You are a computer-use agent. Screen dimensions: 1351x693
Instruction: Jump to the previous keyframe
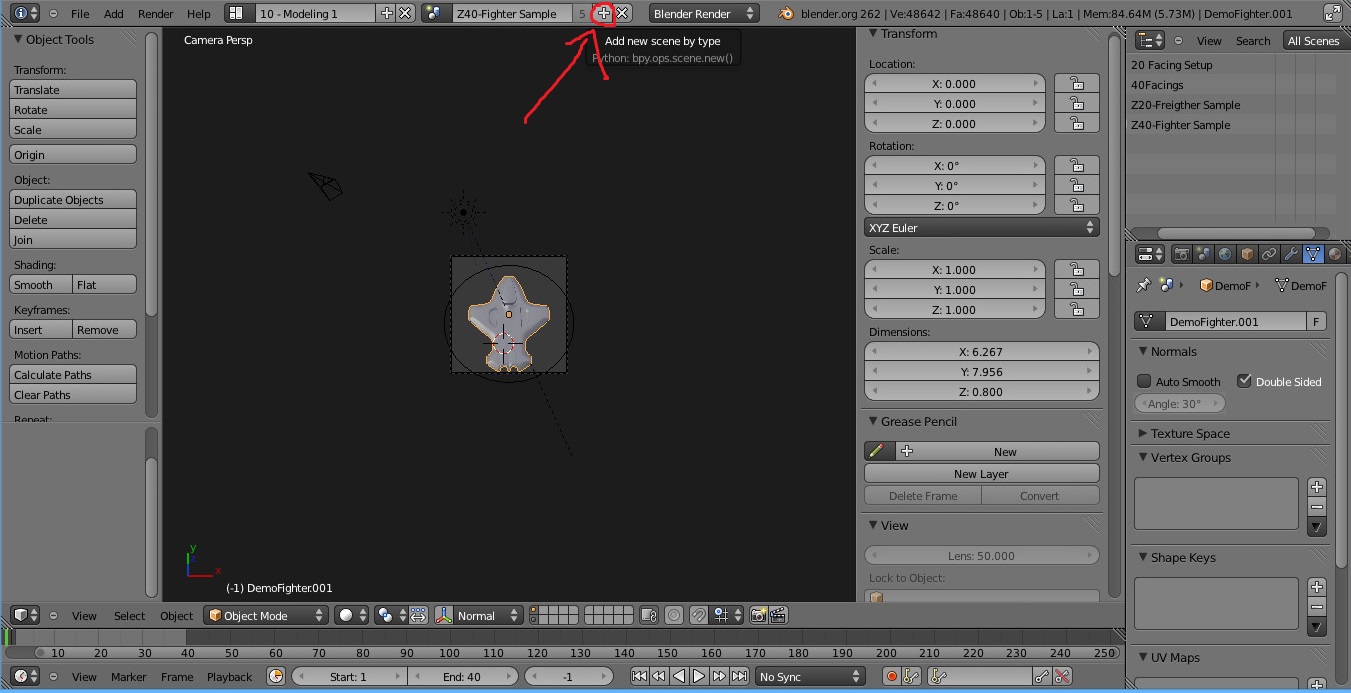pos(659,677)
